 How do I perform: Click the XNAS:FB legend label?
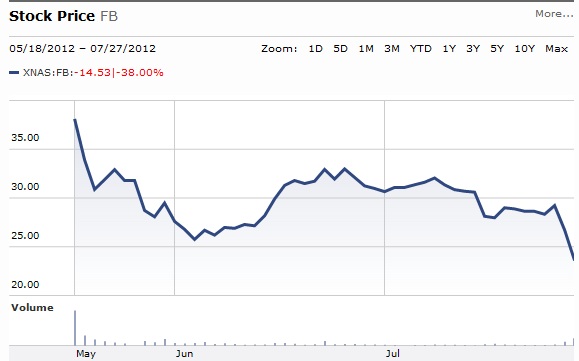pyautogui.click(x=47, y=72)
